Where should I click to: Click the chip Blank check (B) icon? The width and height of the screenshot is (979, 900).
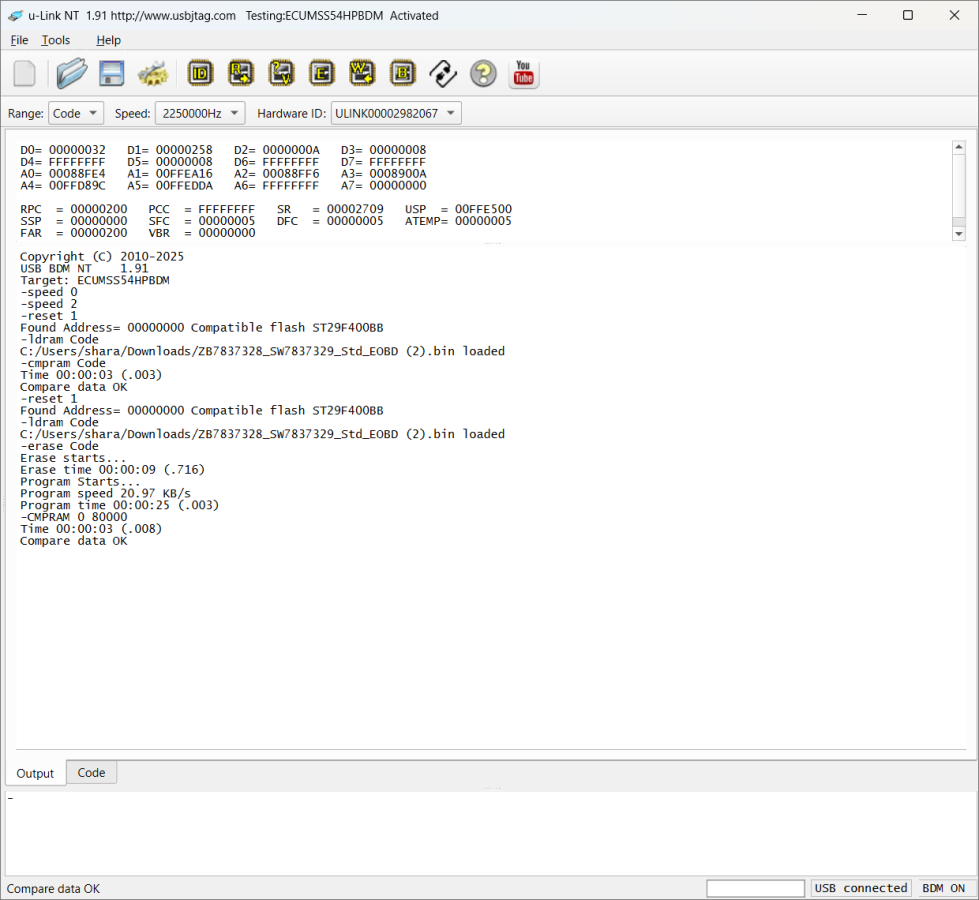(402, 73)
